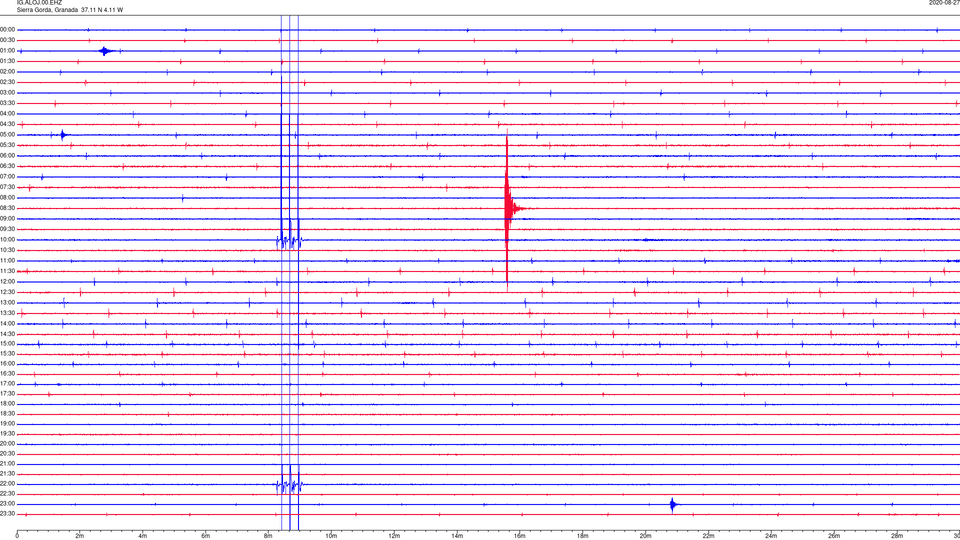Viewport: 960px width, 540px height.
Task: Select the 23:00 time label
Action: click(x=8, y=504)
